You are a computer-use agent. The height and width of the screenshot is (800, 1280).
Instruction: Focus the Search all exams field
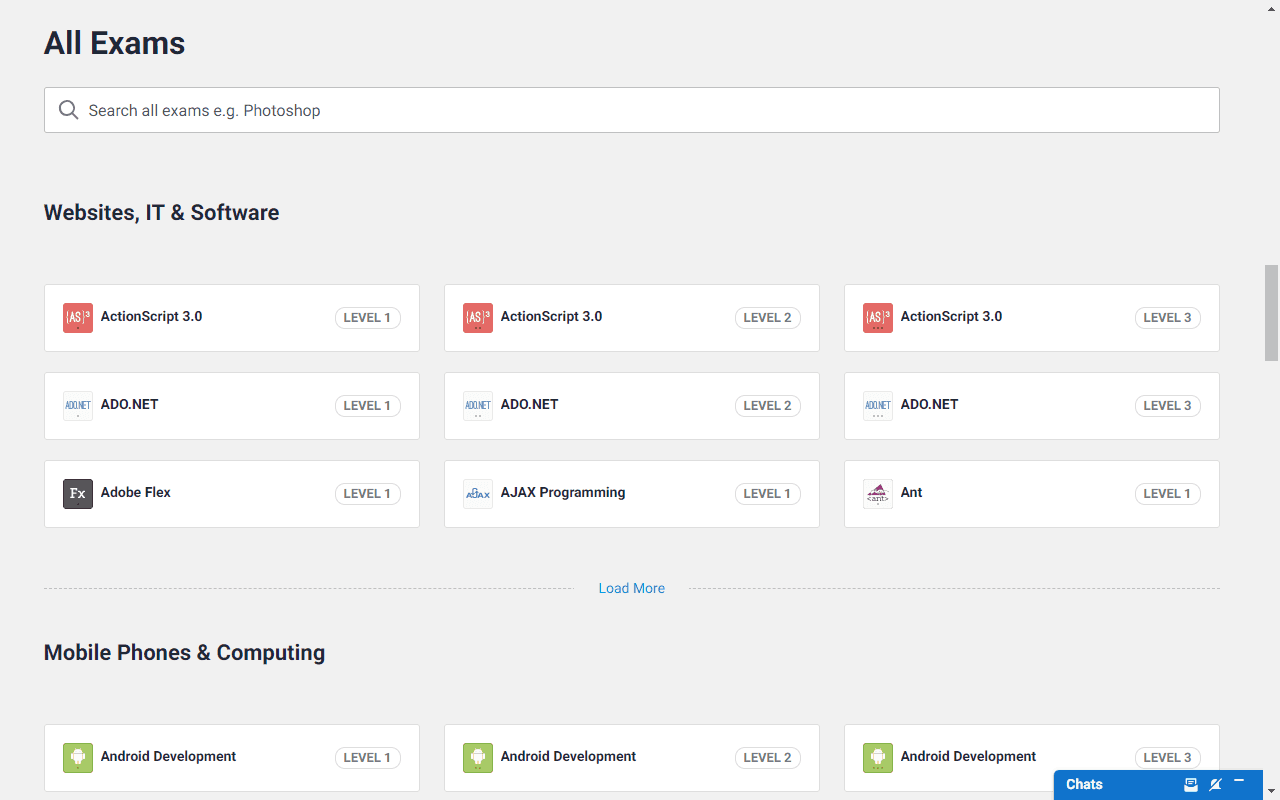point(632,110)
